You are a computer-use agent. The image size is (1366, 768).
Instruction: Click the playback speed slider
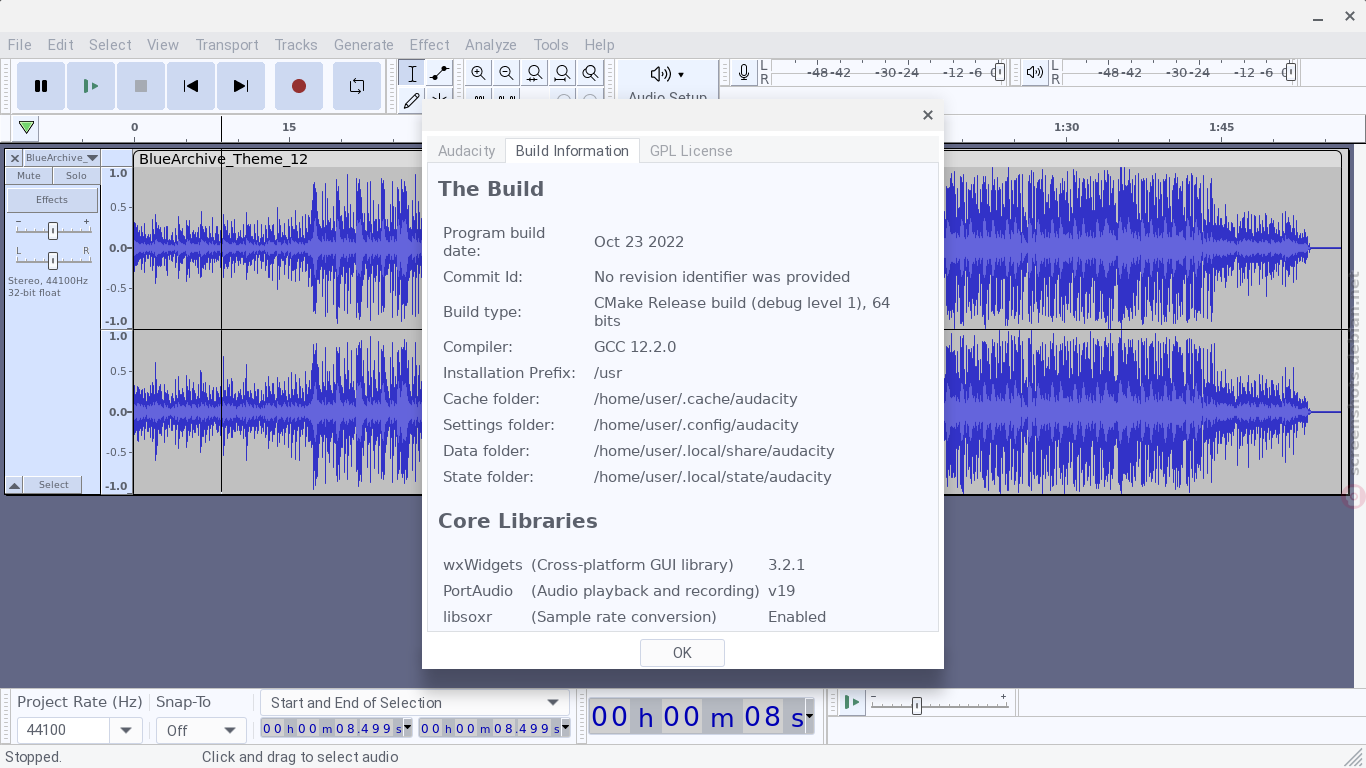tap(939, 704)
